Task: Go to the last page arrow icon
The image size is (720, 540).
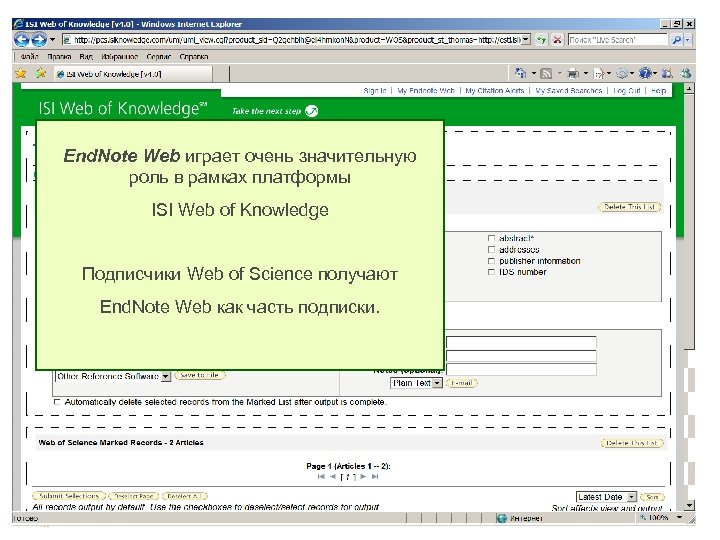Action: (x=375, y=477)
